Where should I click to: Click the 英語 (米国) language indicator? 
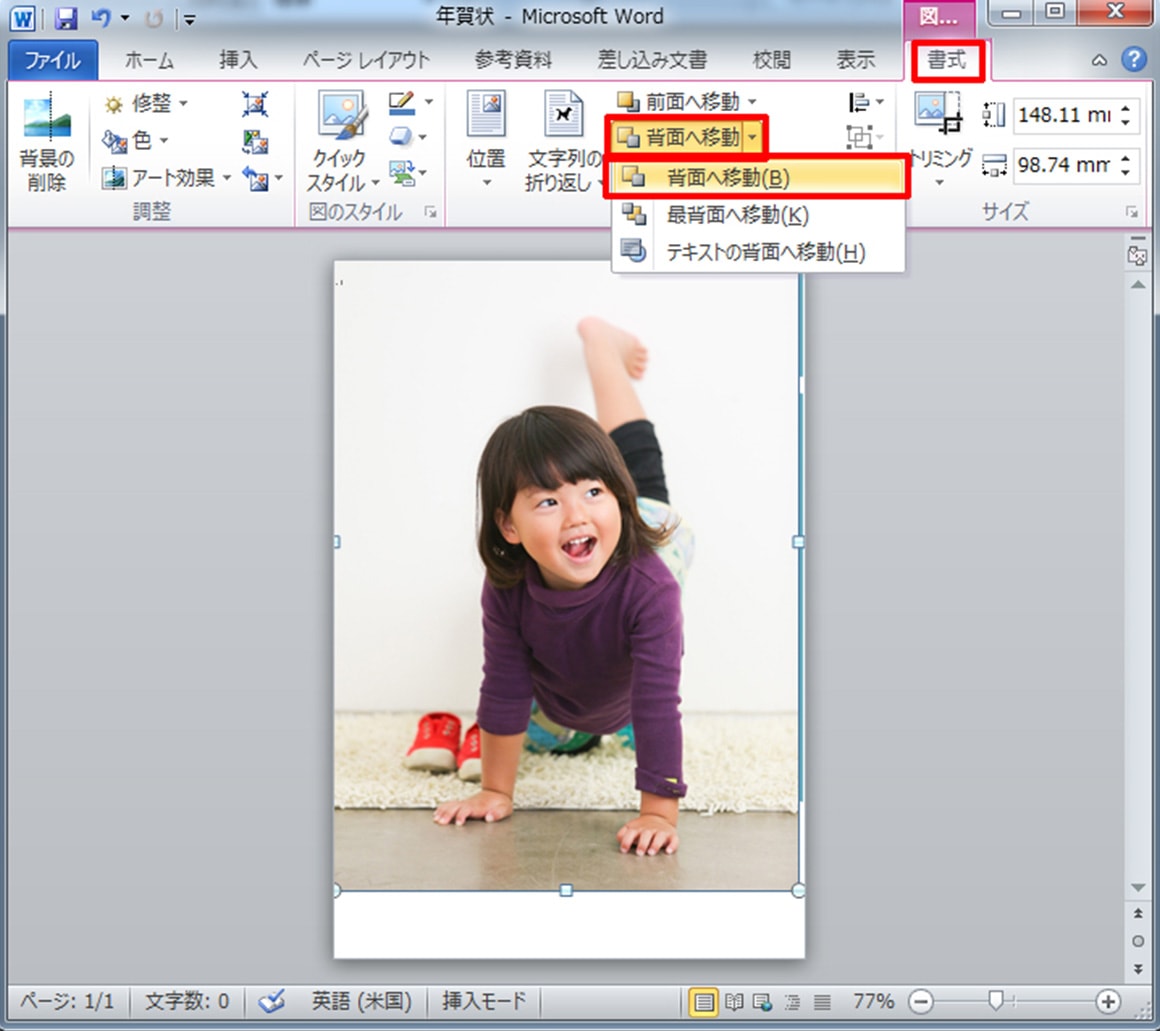click(x=361, y=1001)
